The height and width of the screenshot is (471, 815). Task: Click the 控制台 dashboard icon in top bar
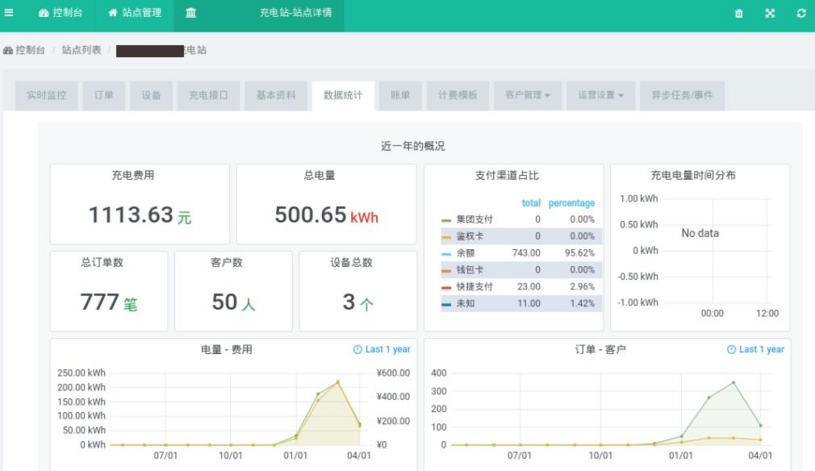tap(44, 13)
